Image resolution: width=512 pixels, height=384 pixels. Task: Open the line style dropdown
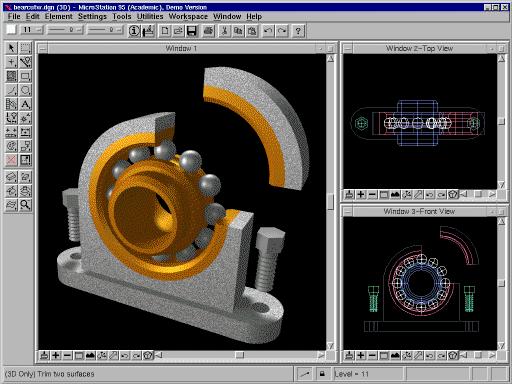point(65,30)
